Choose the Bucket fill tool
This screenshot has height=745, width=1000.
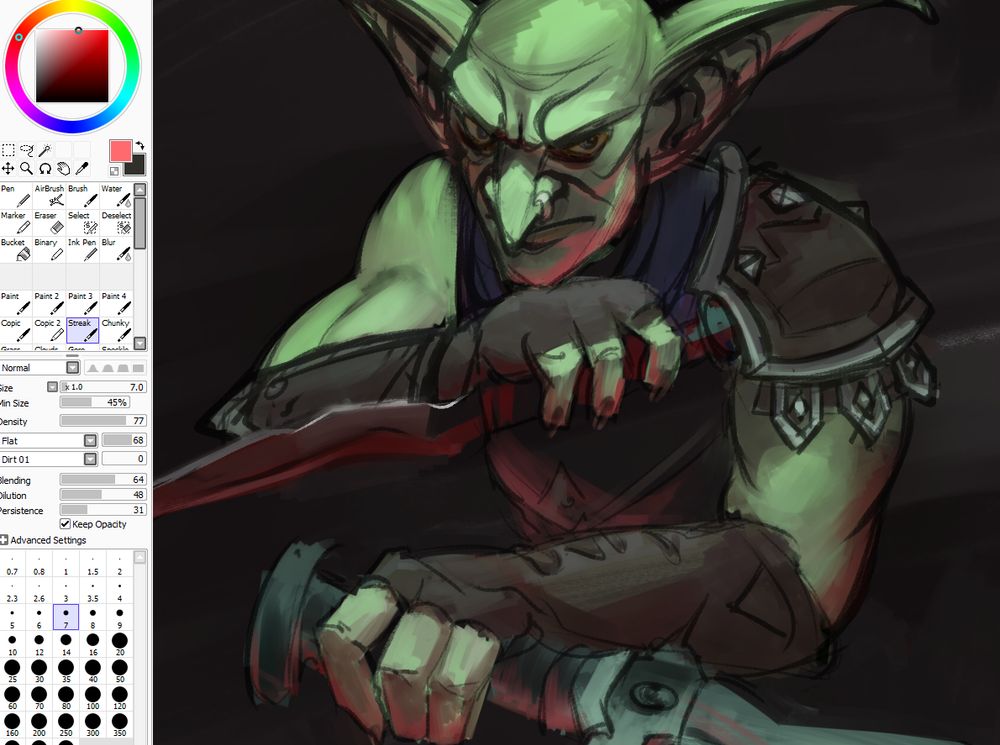tap(16, 249)
